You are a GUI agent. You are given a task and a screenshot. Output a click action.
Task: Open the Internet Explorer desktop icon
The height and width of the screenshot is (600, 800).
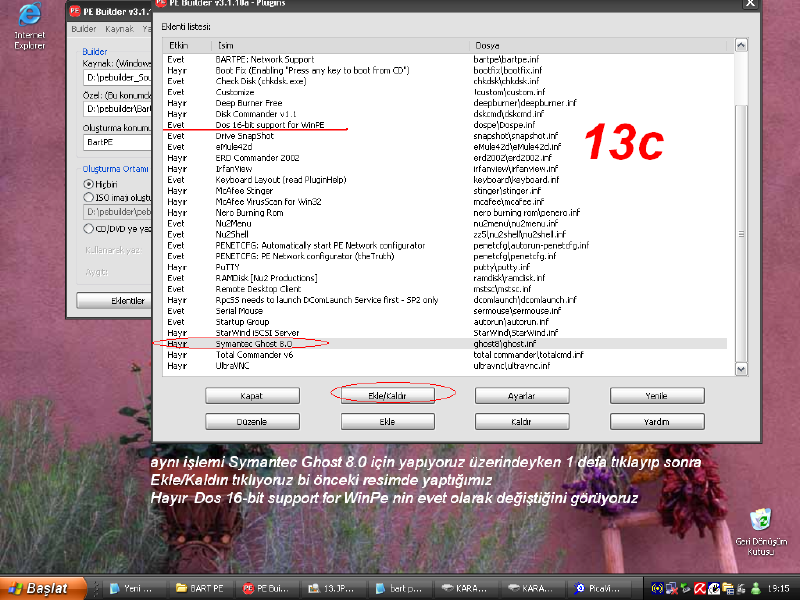click(x=30, y=27)
